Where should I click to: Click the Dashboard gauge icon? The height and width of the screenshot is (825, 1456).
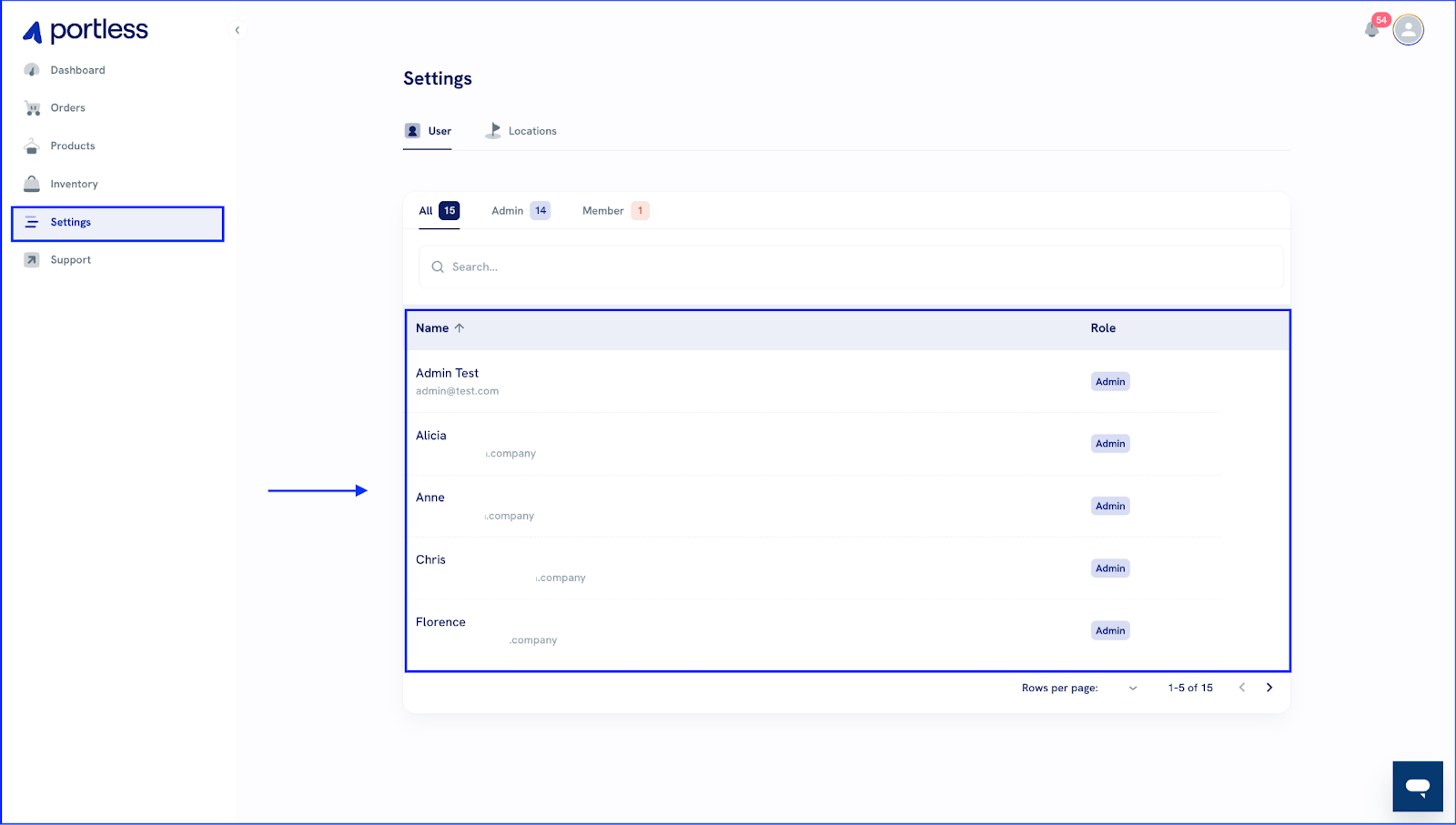pos(32,70)
